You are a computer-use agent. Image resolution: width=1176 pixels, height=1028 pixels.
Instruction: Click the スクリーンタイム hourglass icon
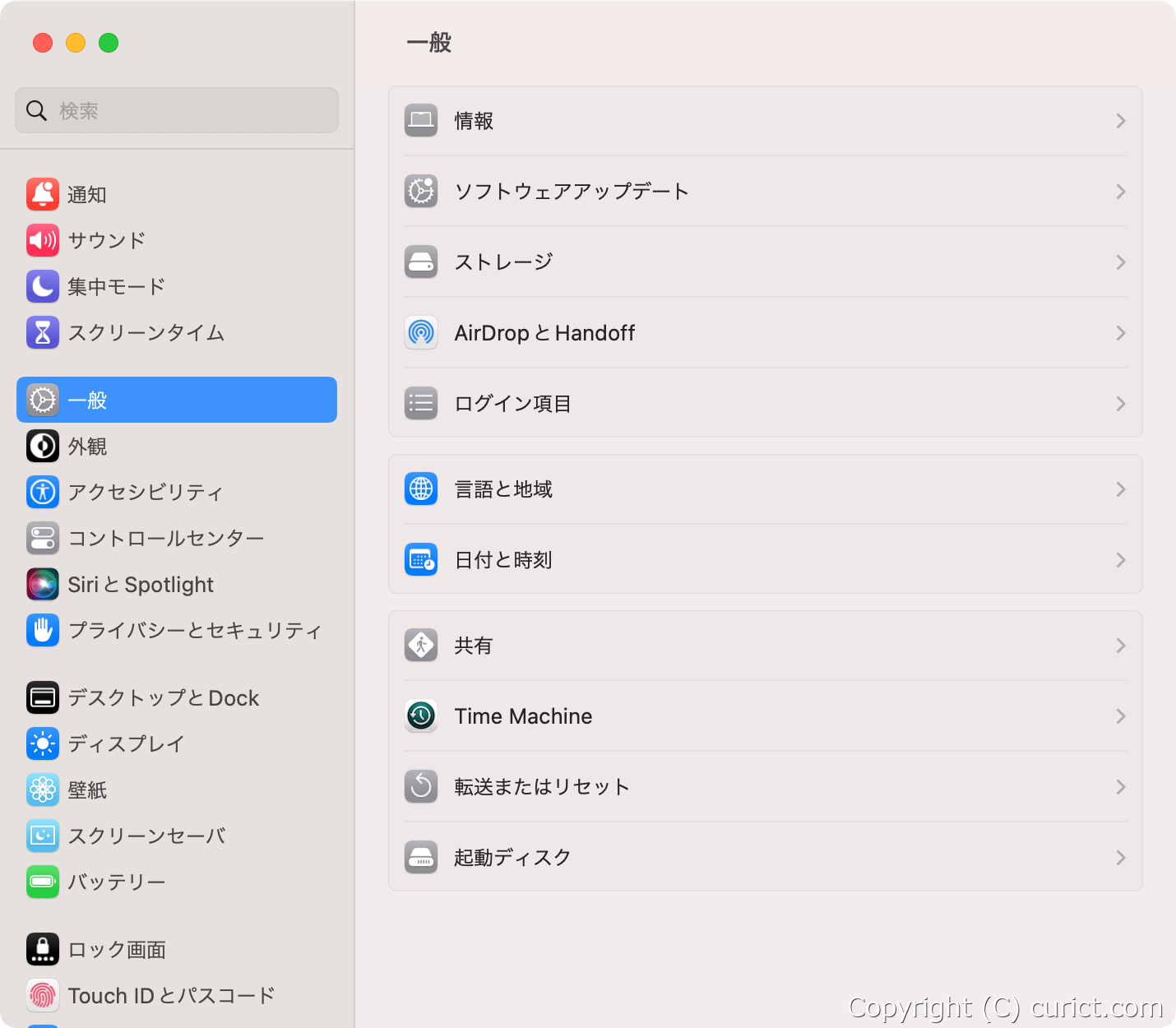click(x=43, y=332)
